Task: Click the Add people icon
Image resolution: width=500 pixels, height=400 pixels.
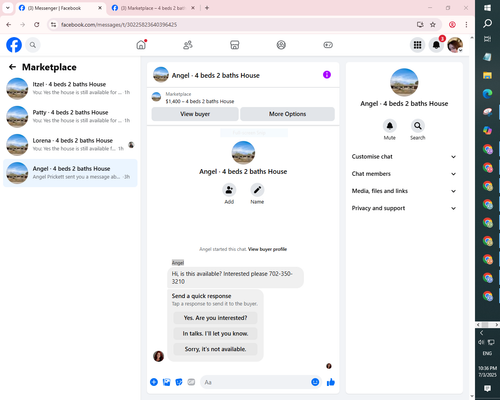Action: [x=229, y=190]
